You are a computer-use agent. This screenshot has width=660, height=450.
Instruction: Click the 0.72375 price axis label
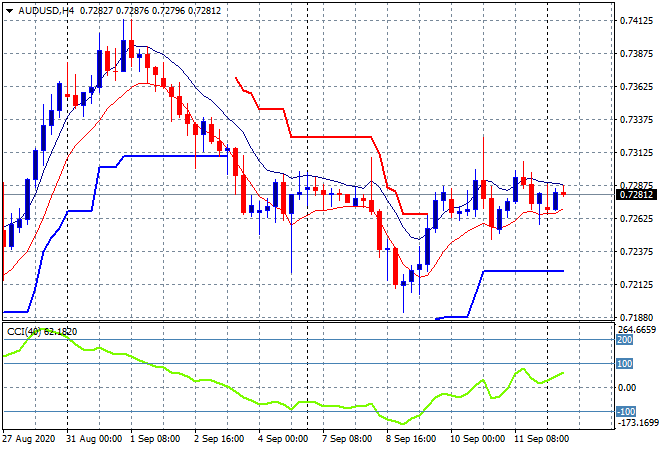click(636, 251)
